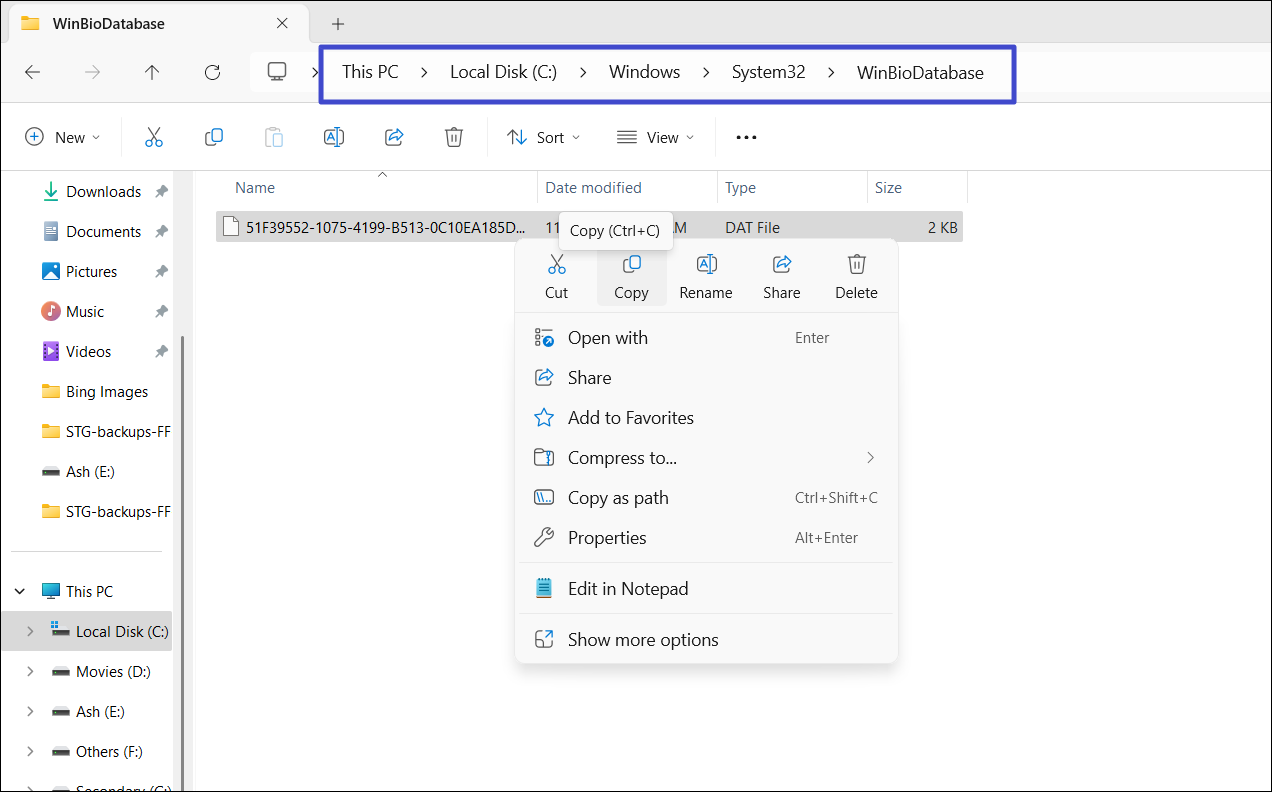The image size is (1272, 792).
Task: Open the Sort dropdown
Action: click(x=543, y=137)
